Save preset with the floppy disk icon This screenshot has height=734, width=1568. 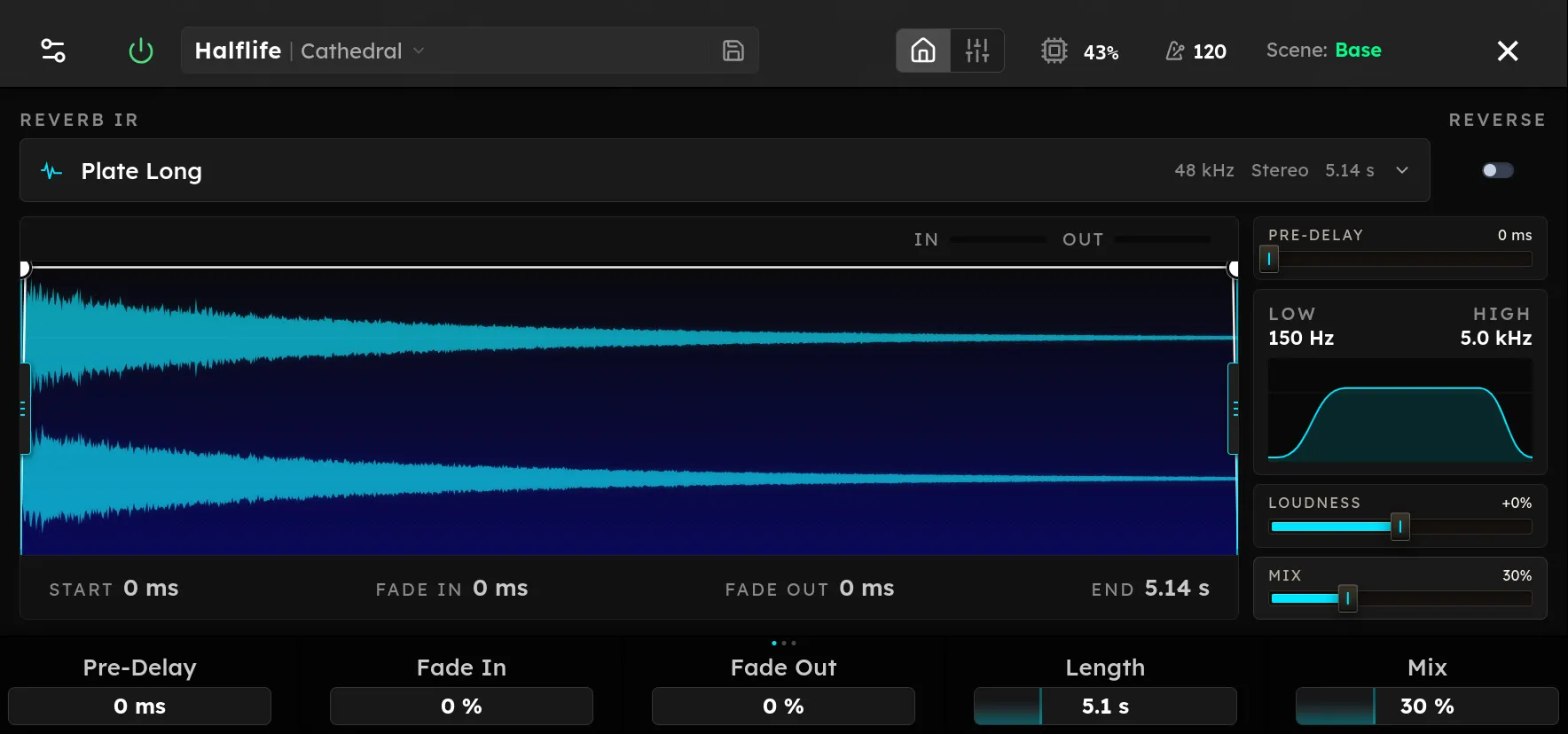(x=733, y=51)
